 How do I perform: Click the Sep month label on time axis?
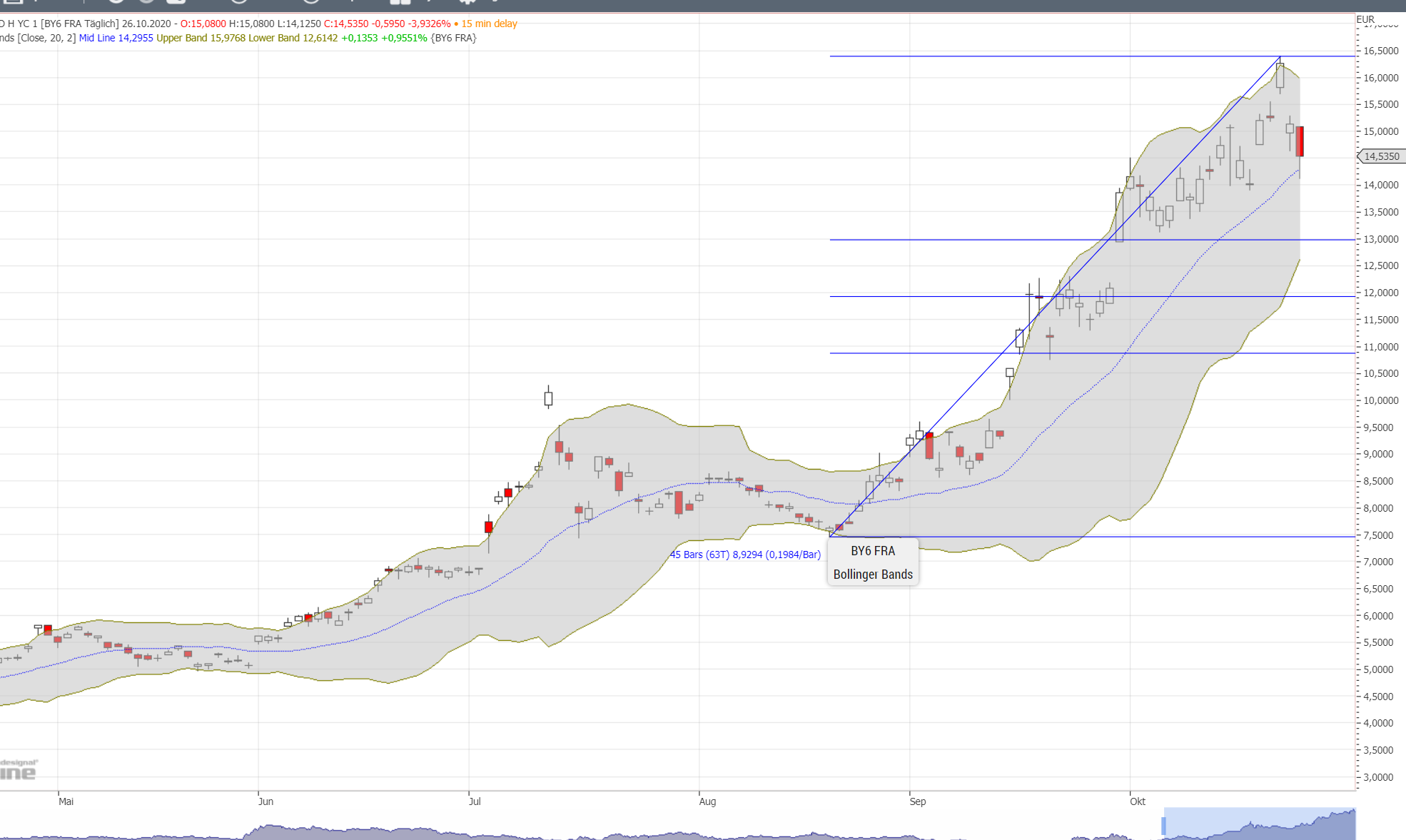[917, 801]
